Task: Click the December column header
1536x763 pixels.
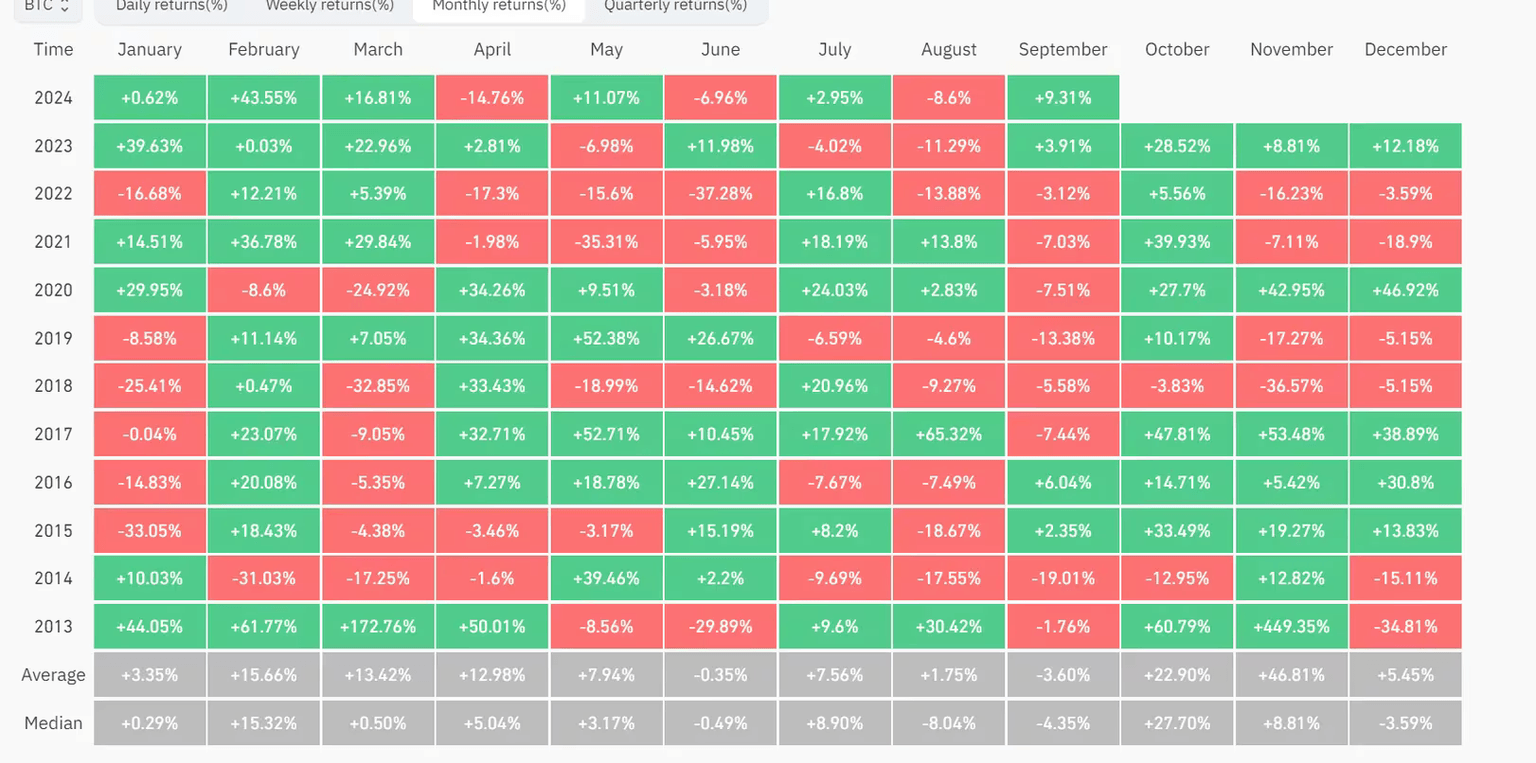Action: 1405,49
